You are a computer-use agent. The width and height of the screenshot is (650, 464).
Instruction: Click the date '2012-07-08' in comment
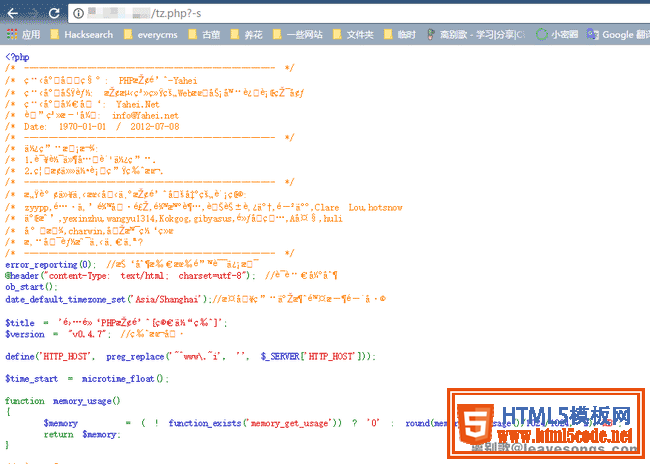(155, 127)
